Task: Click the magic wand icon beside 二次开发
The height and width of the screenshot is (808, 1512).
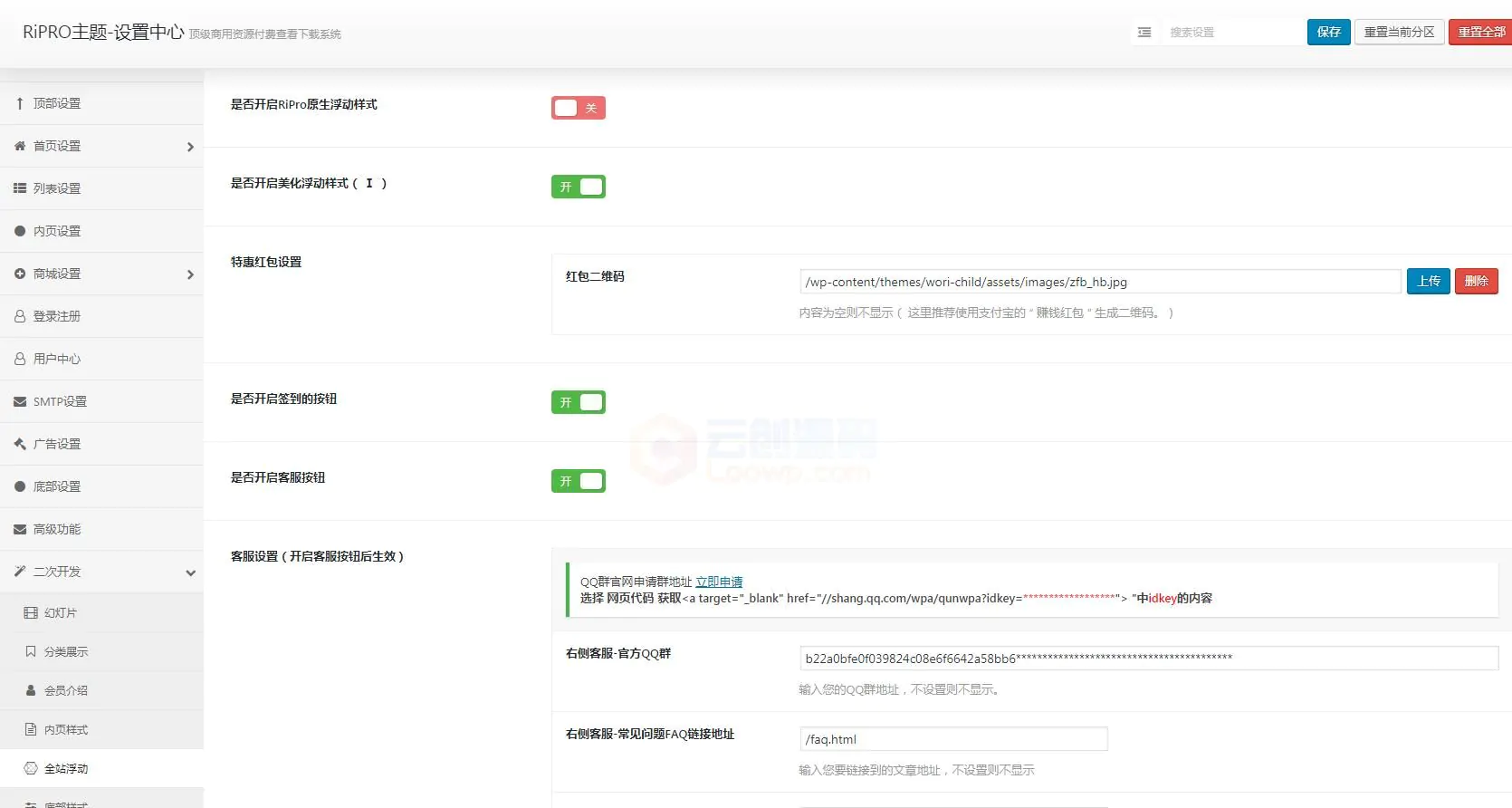Action: click(20, 572)
